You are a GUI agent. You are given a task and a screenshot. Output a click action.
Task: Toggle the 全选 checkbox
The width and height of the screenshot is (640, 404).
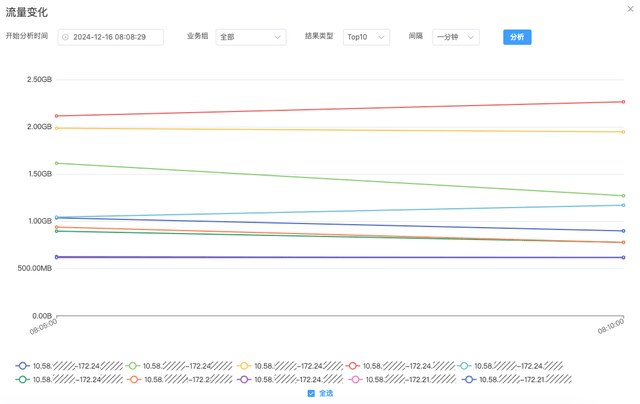pyautogui.click(x=311, y=393)
